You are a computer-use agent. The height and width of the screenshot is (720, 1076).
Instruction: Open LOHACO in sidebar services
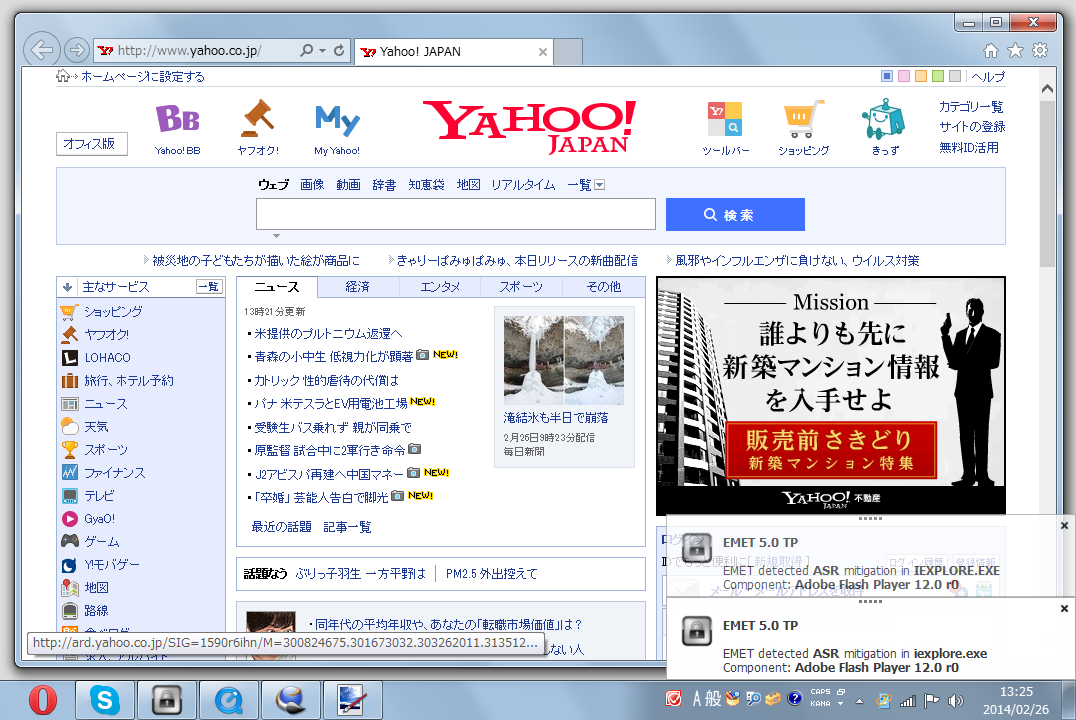tap(107, 358)
